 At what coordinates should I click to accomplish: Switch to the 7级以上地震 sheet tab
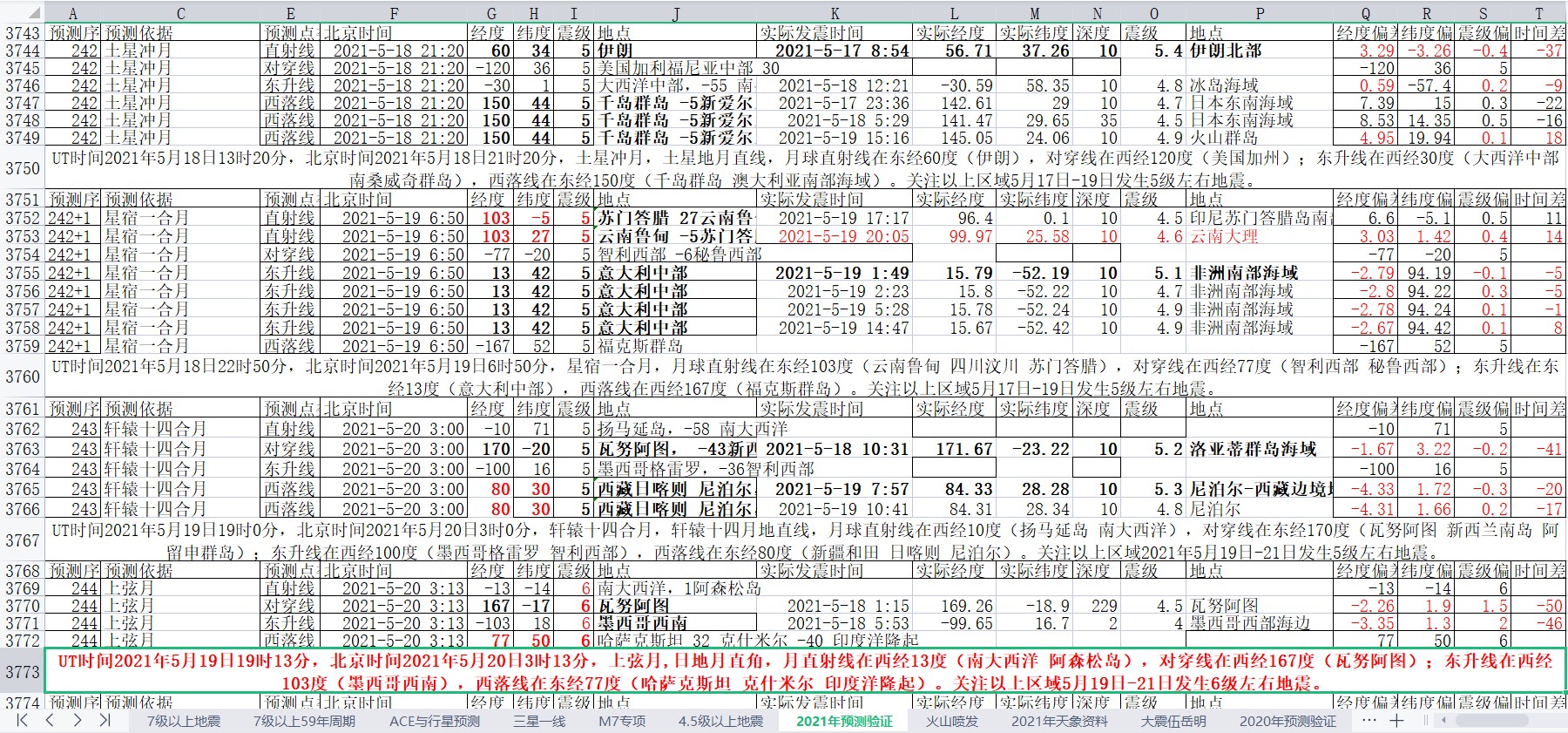183,721
